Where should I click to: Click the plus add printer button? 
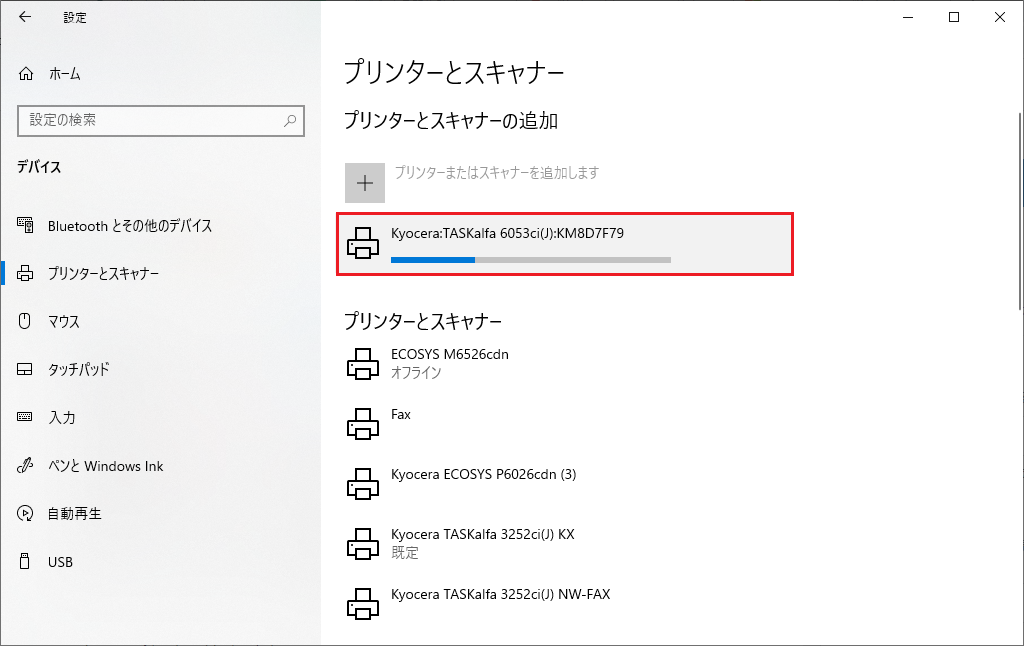[x=365, y=183]
